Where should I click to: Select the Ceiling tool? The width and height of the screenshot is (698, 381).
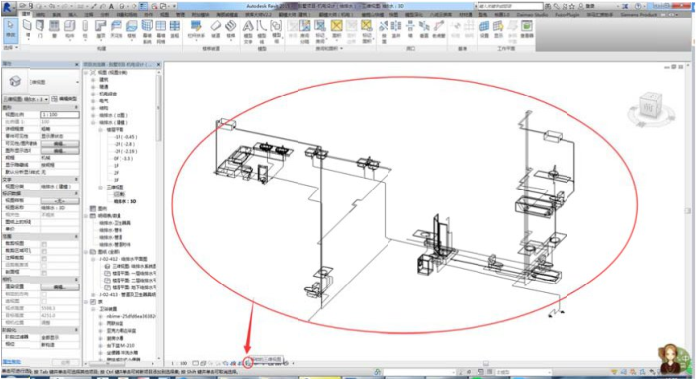116,29
